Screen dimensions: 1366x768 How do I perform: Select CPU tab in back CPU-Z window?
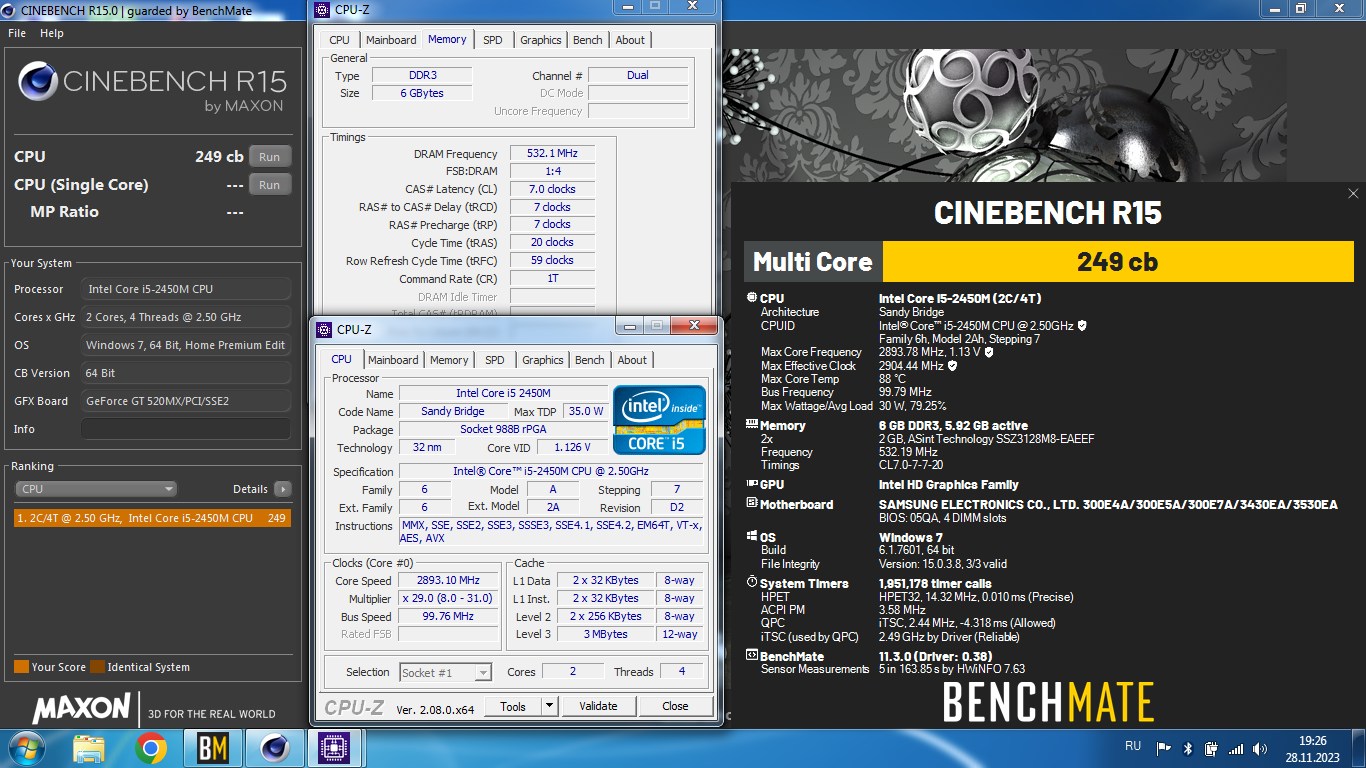tap(340, 40)
